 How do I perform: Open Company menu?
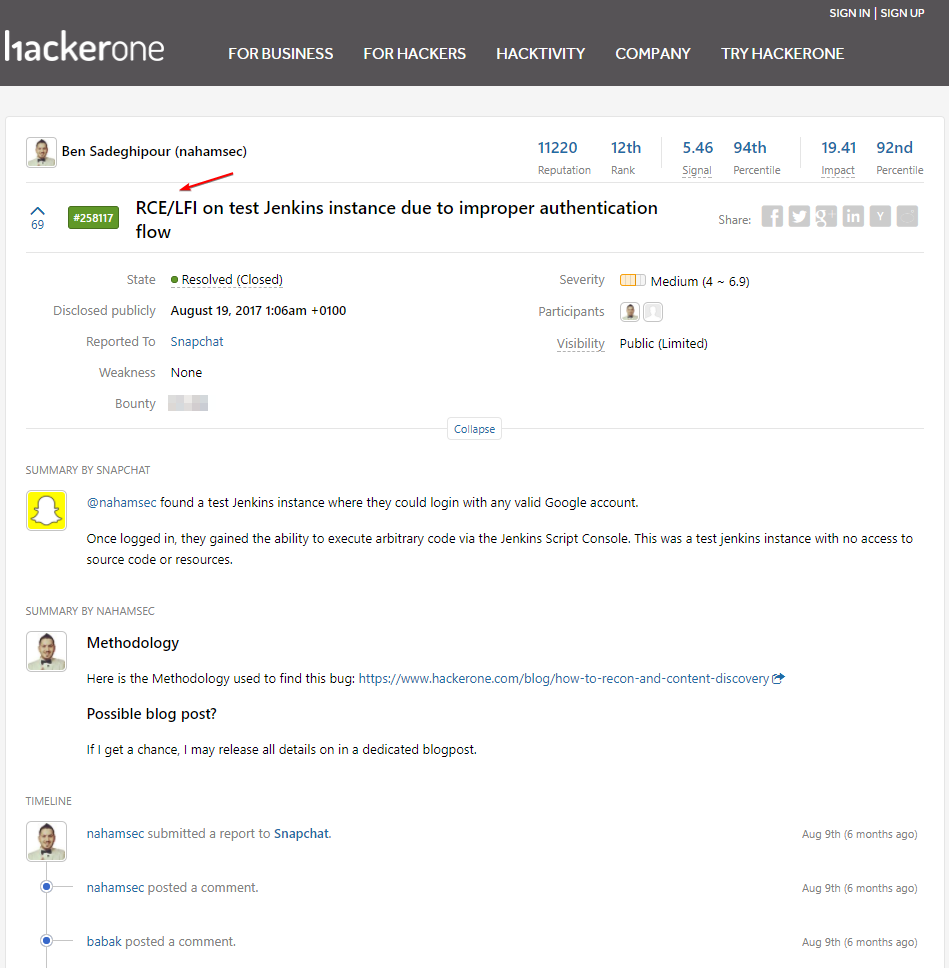point(653,54)
